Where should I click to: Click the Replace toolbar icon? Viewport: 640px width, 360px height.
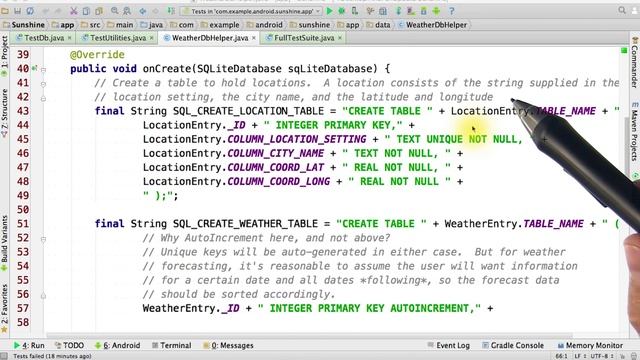(127, 11)
